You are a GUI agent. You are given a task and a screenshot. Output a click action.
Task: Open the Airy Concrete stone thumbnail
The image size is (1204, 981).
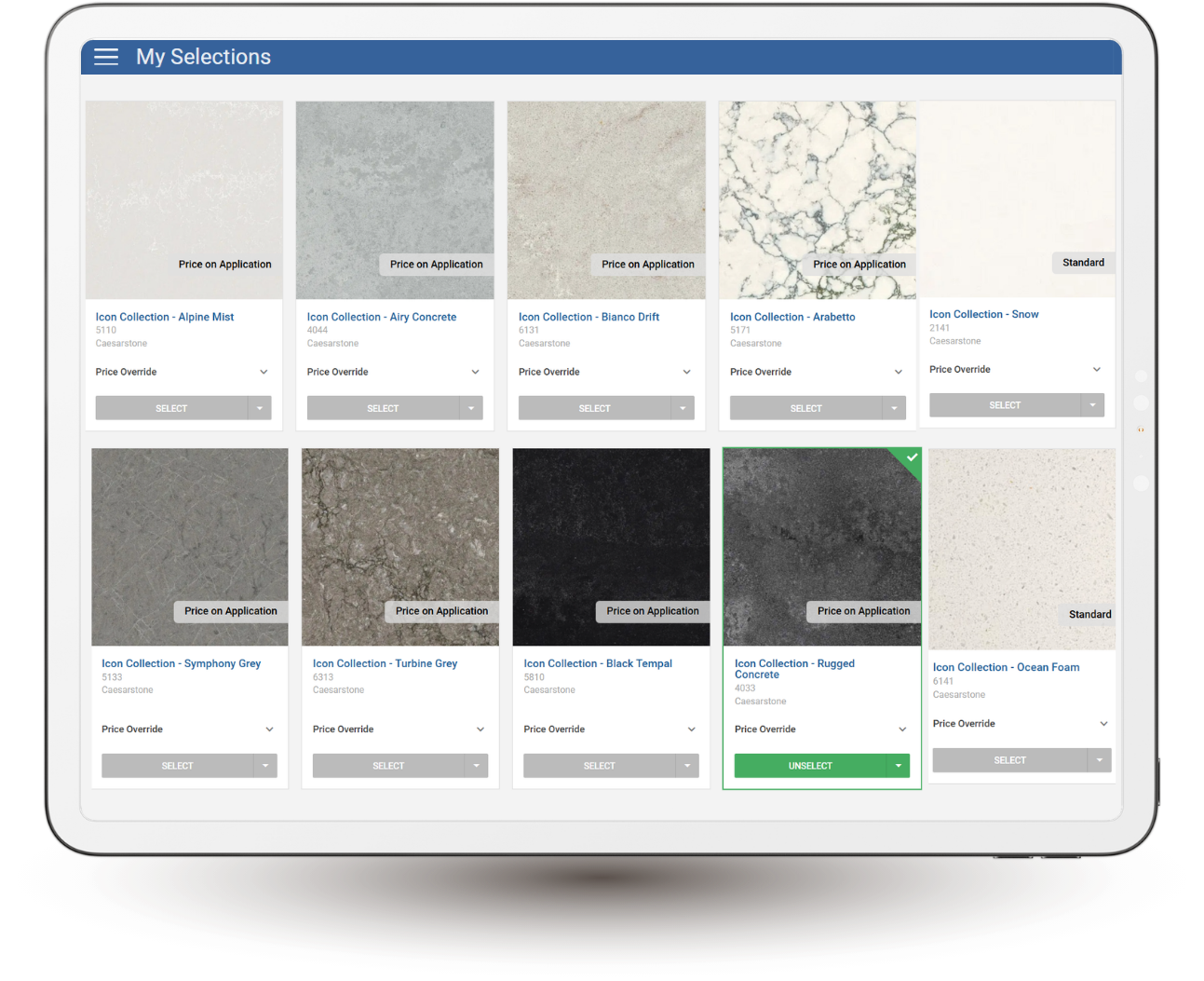point(395,200)
